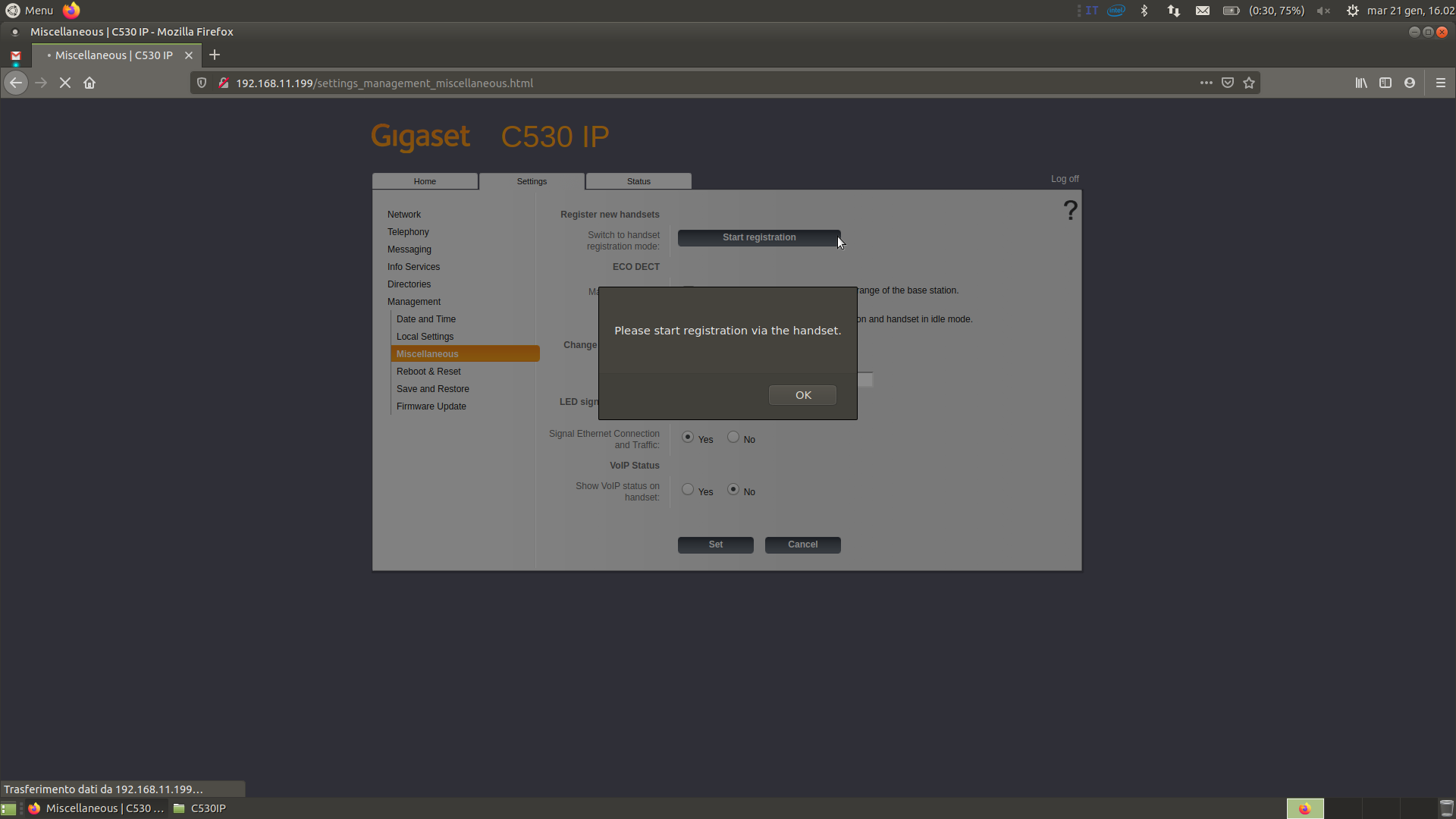Click the first workspace switcher thumbnail
Image resolution: width=1456 pixels, height=819 pixels.
coord(1305,808)
